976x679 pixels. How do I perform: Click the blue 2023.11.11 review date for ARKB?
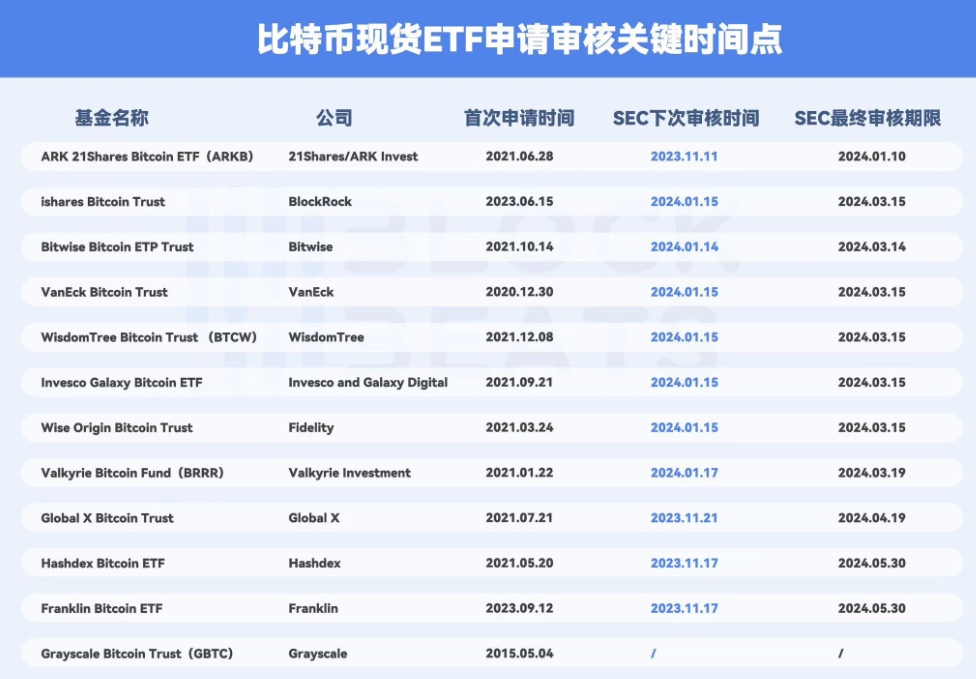[x=685, y=156]
